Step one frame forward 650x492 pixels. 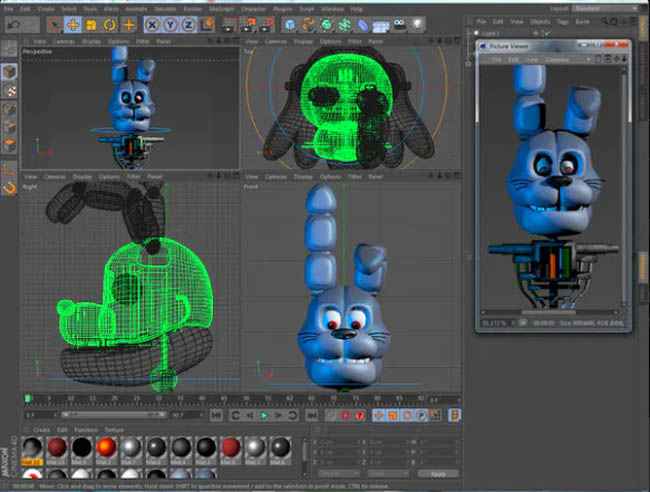tap(278, 415)
